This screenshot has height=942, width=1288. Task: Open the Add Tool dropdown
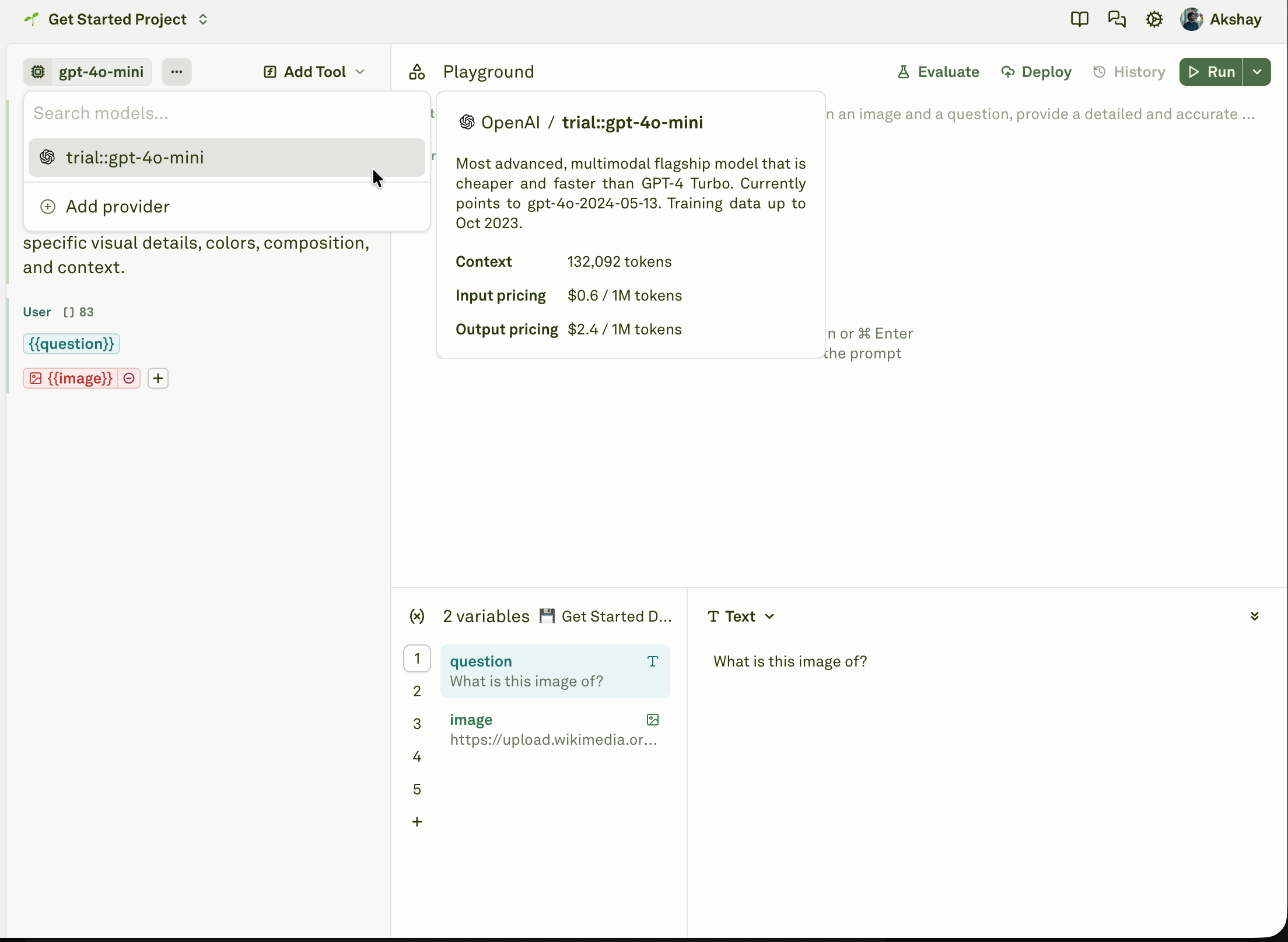tap(314, 72)
